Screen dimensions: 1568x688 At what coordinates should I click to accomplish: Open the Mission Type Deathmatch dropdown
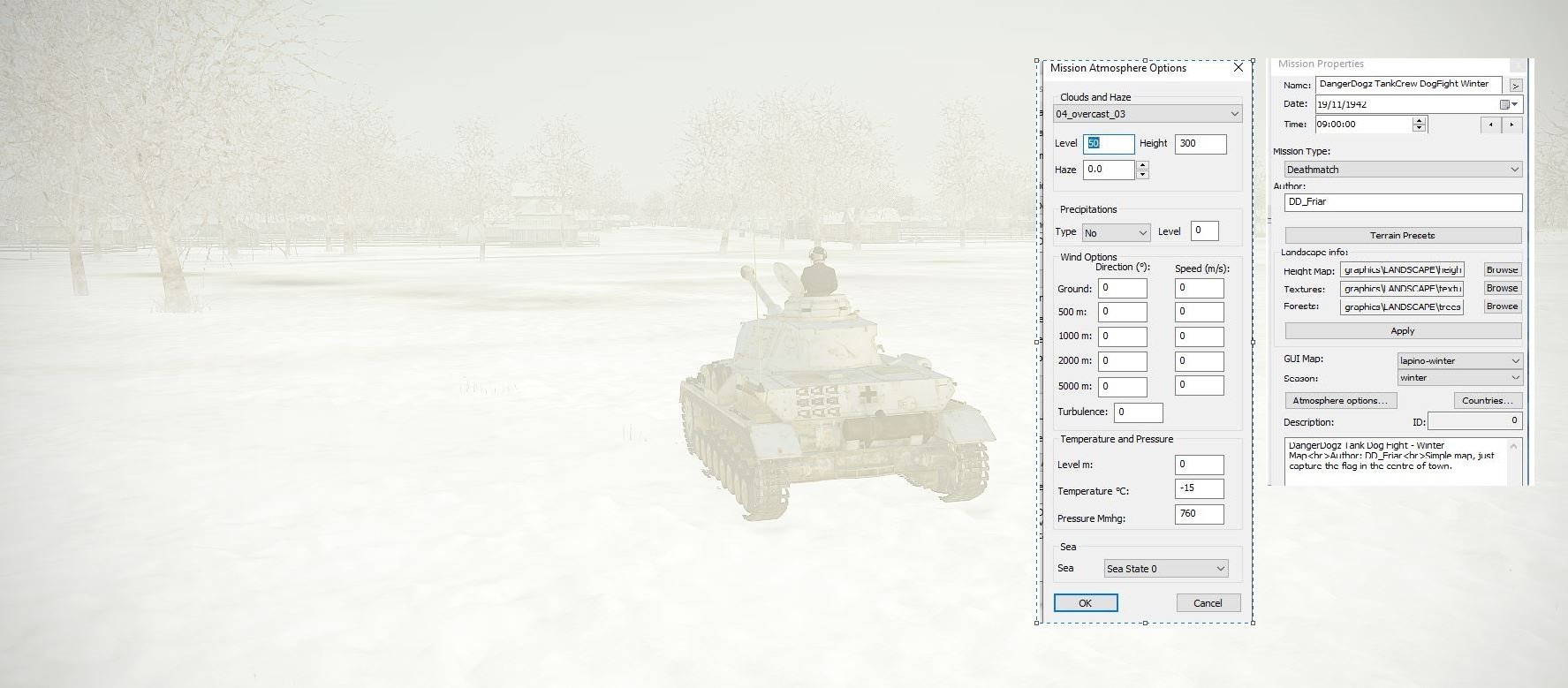1514,170
